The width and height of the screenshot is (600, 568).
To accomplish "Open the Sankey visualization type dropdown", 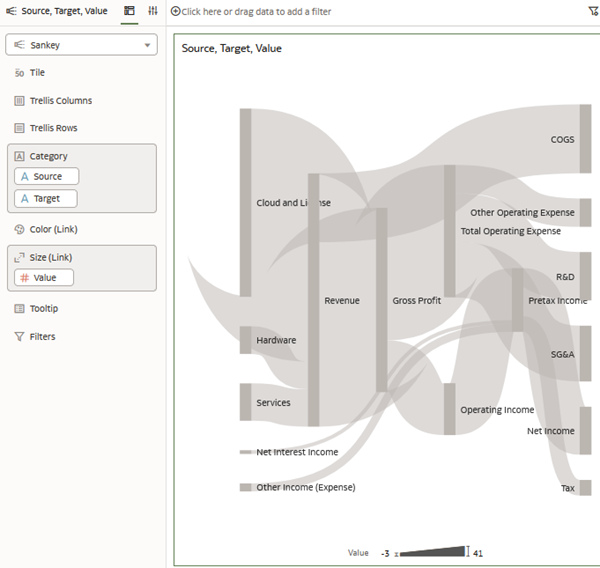I will tap(81, 45).
